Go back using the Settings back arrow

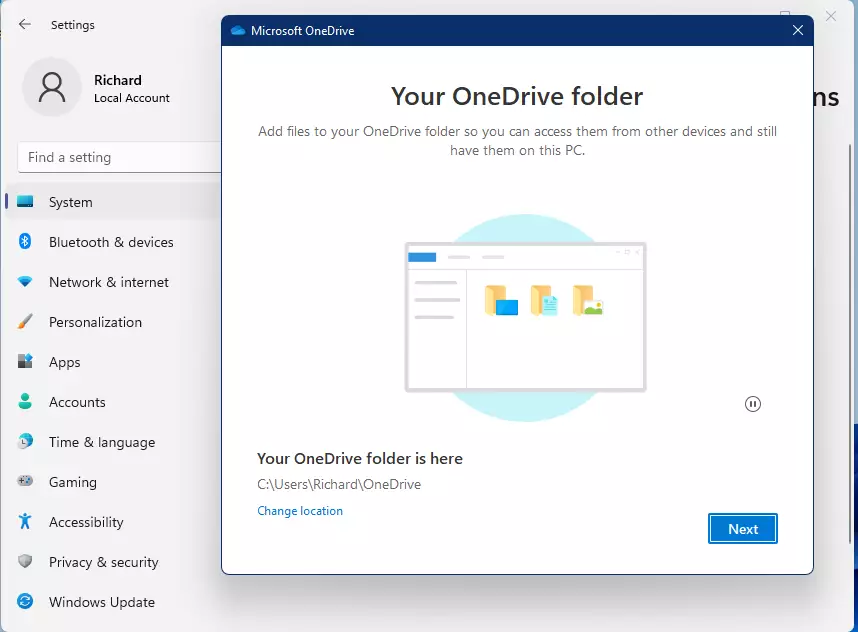click(x=25, y=25)
